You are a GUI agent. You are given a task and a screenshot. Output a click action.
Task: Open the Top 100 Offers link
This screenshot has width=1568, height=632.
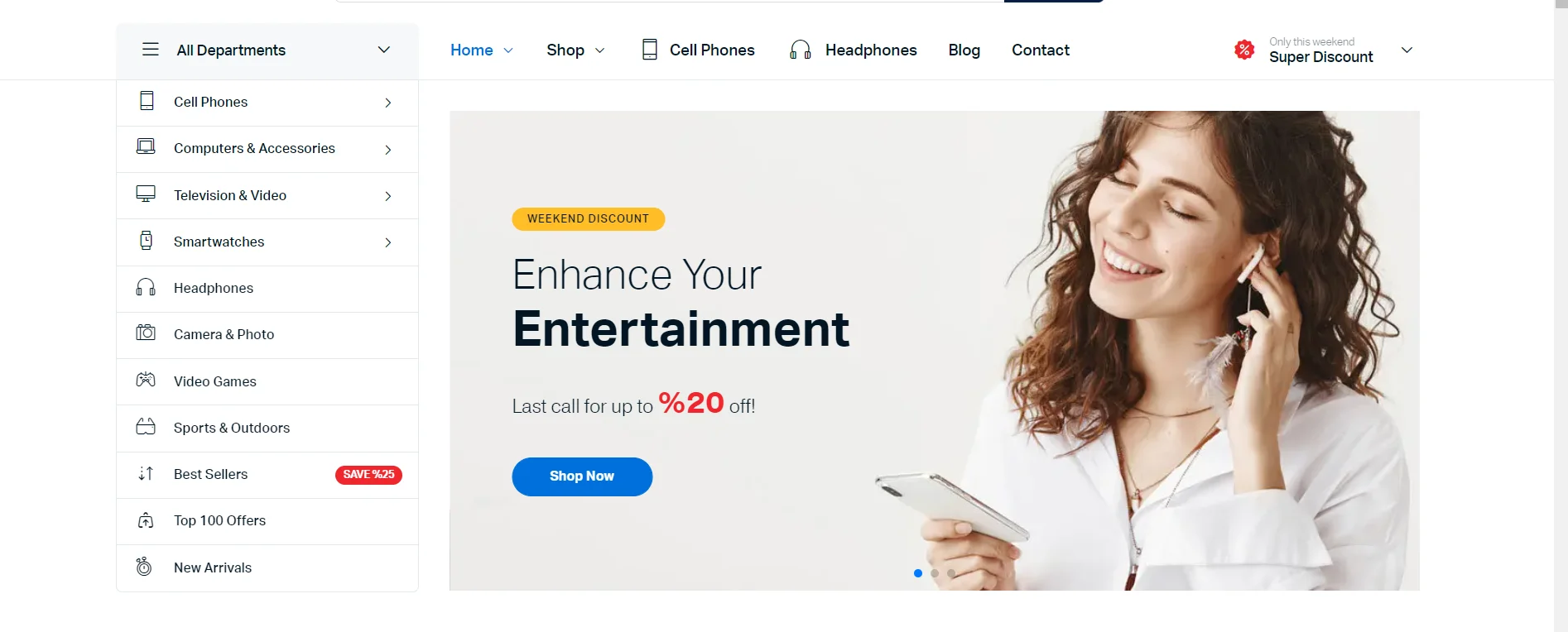219,520
